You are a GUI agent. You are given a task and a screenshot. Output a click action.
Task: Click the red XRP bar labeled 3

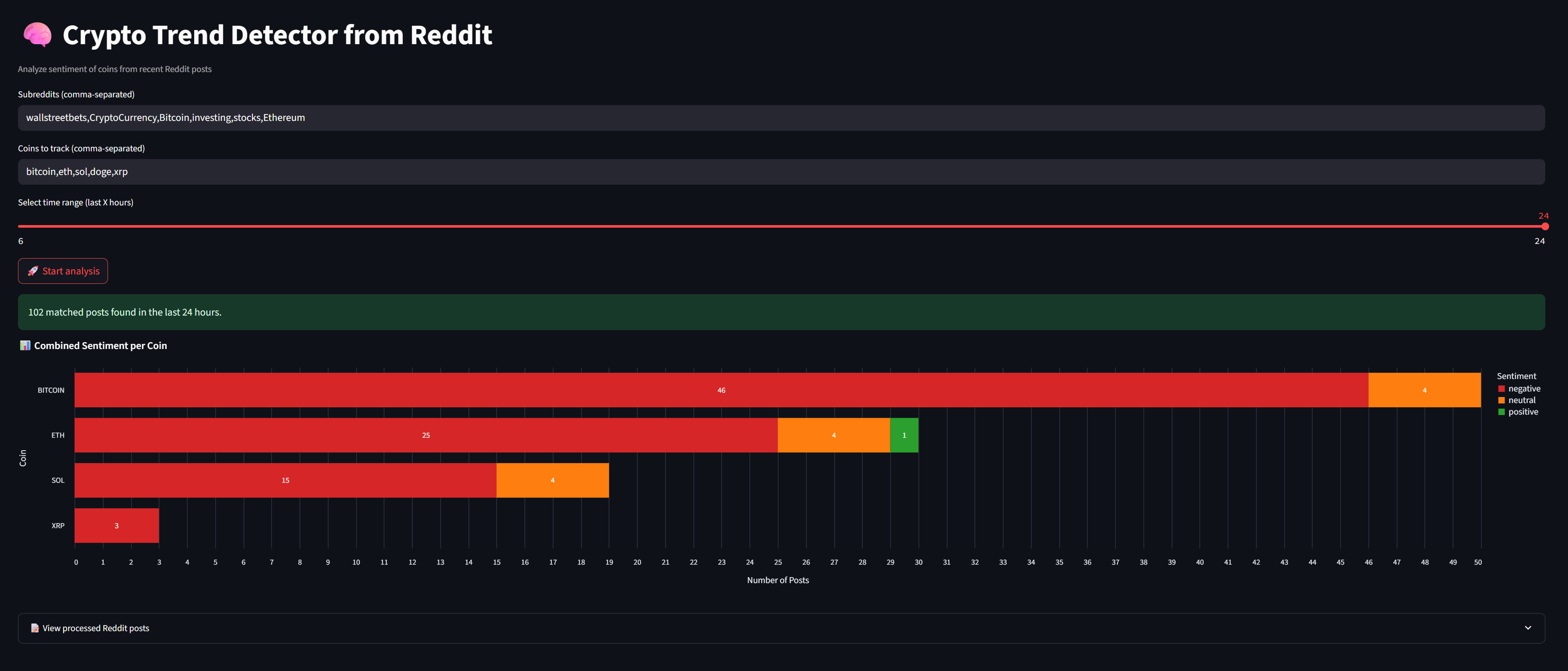tap(116, 526)
